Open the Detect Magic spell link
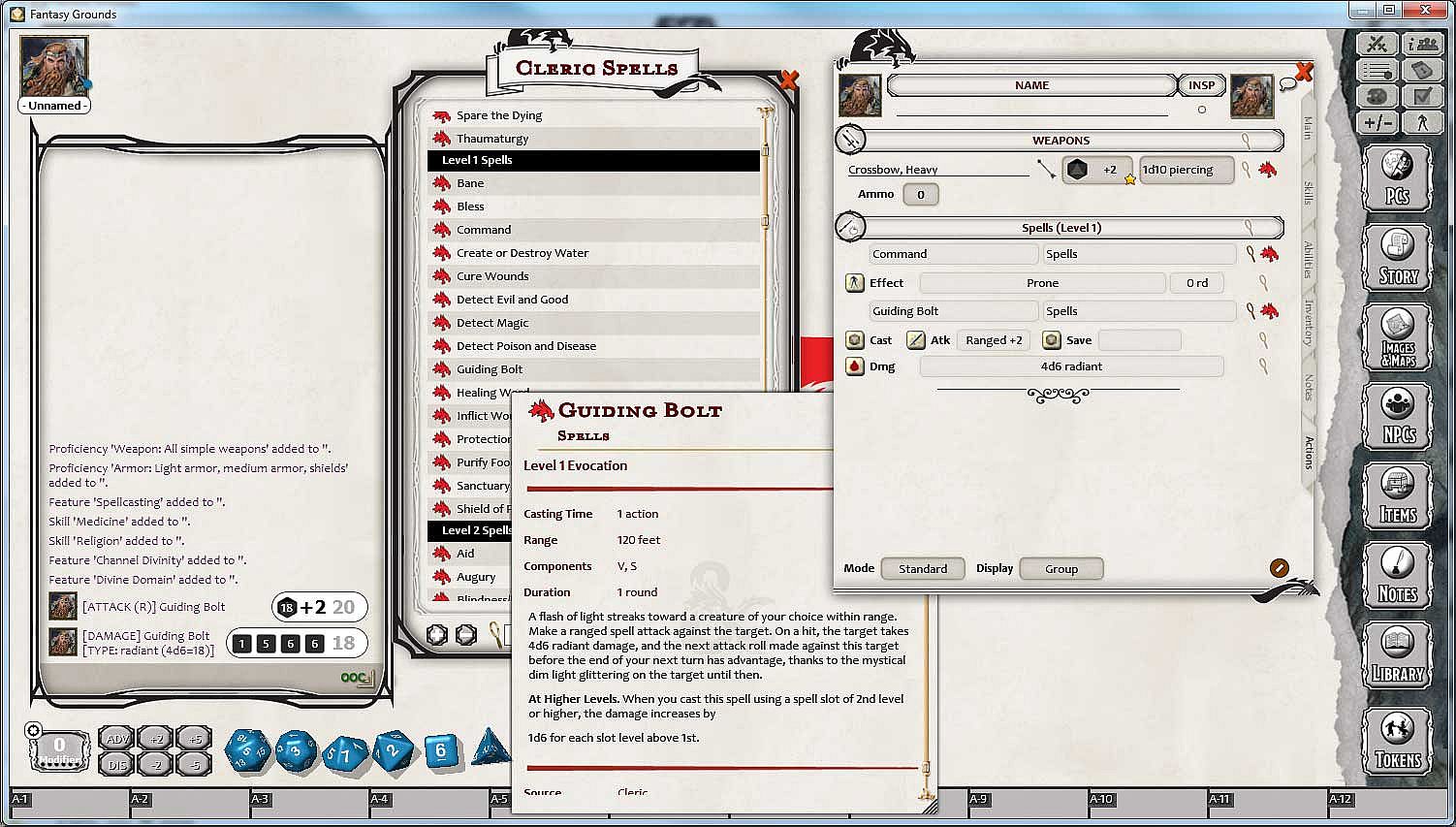Image resolution: width=1456 pixels, height=827 pixels. pos(442,323)
